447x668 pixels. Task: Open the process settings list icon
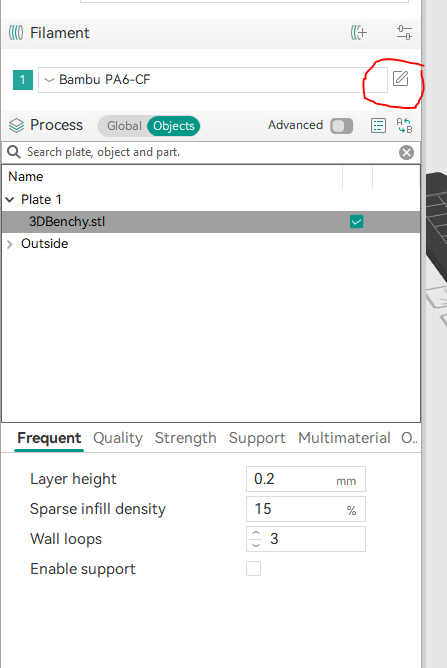click(x=378, y=126)
